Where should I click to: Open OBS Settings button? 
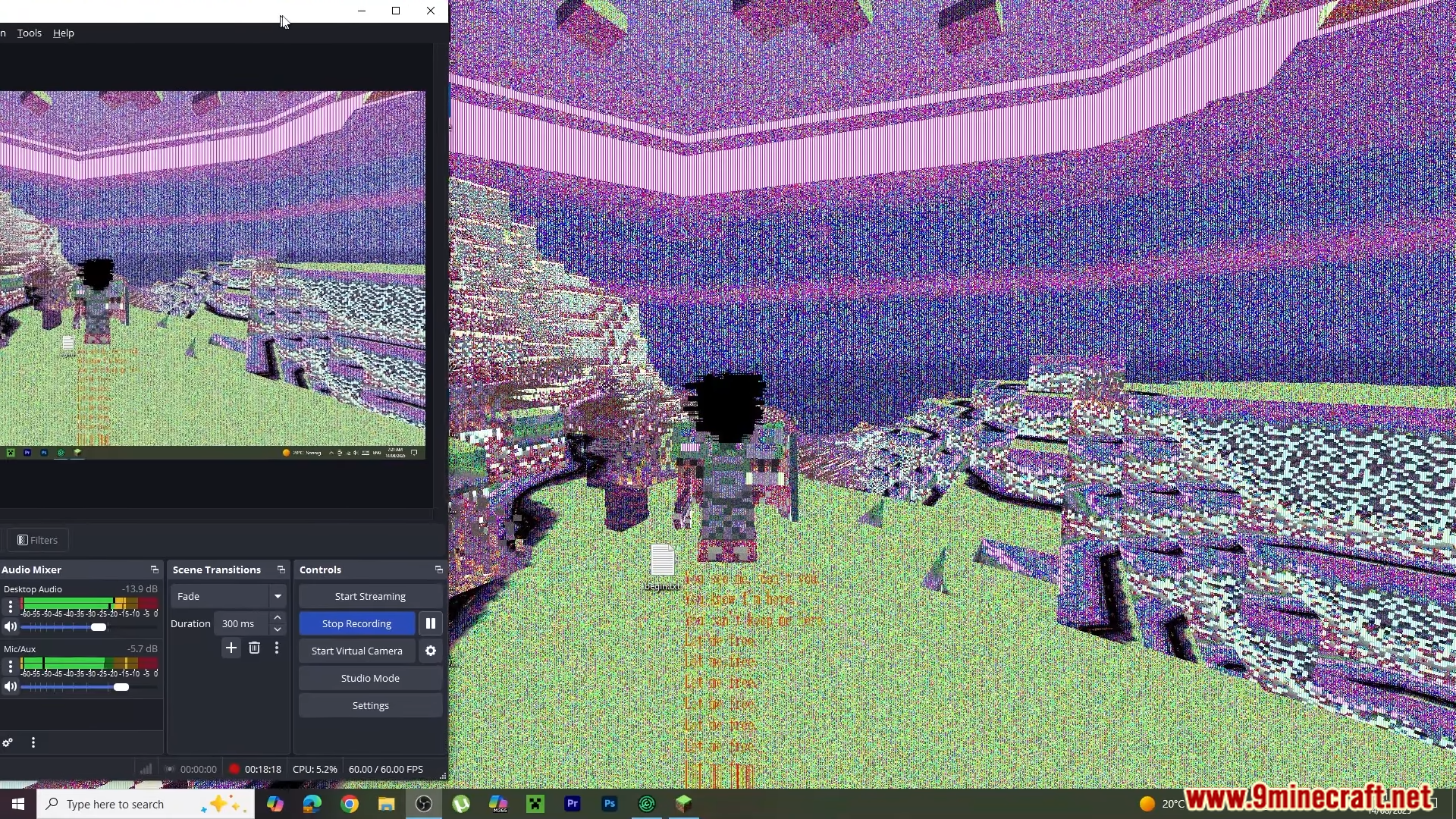pos(370,705)
